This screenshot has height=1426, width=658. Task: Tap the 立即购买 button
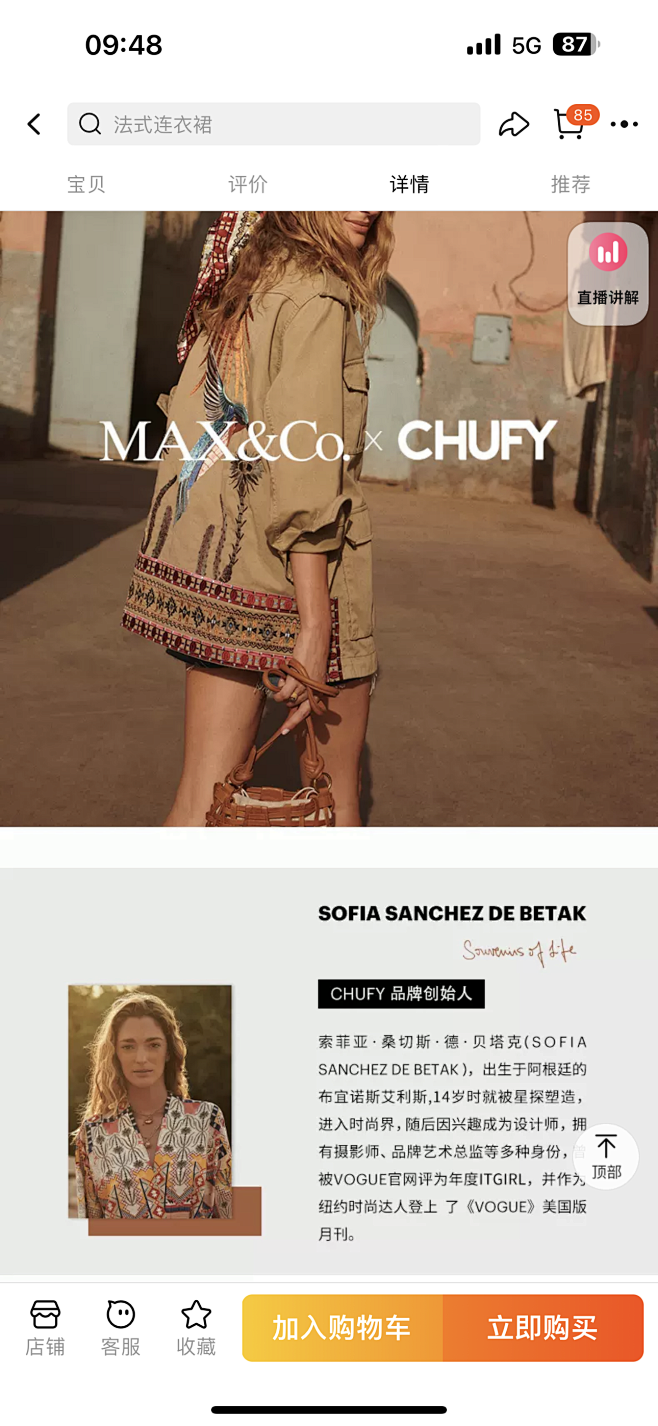coord(543,1328)
